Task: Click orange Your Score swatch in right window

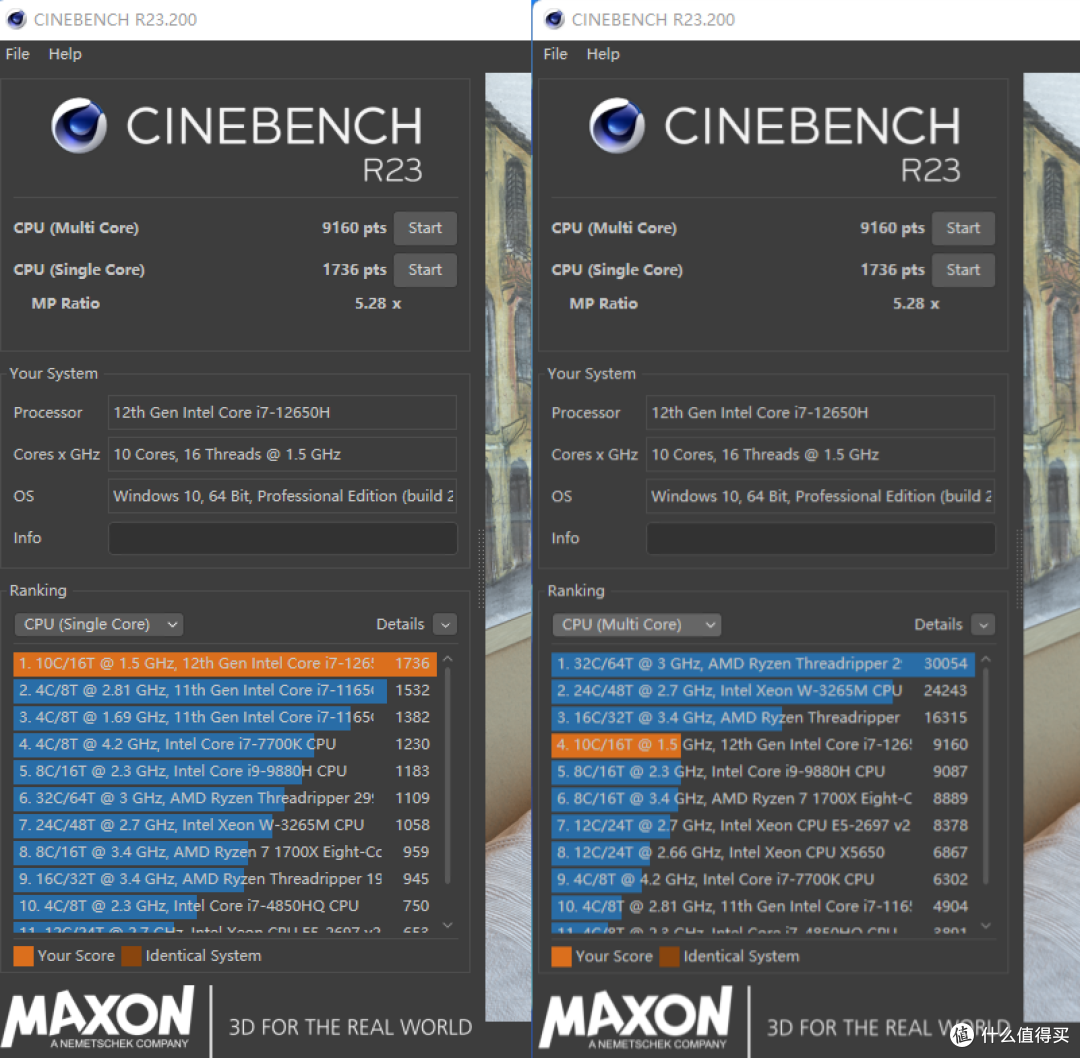Action: point(561,956)
